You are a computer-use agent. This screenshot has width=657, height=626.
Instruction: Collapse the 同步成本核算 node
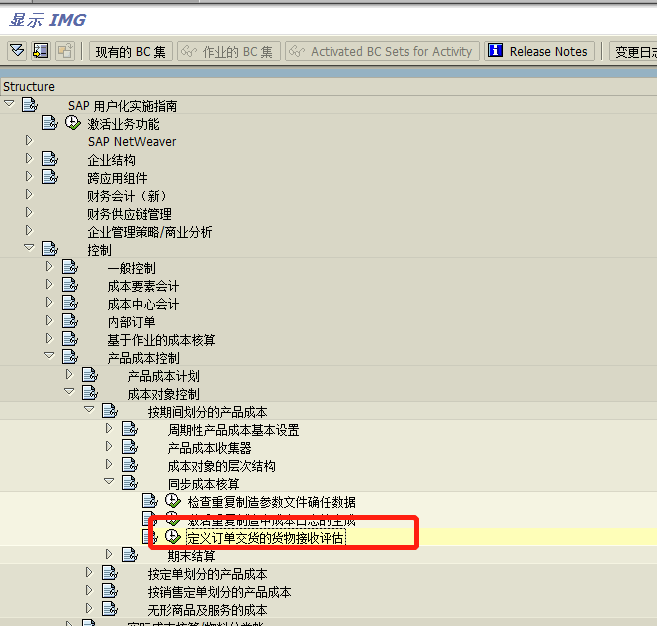(109, 481)
